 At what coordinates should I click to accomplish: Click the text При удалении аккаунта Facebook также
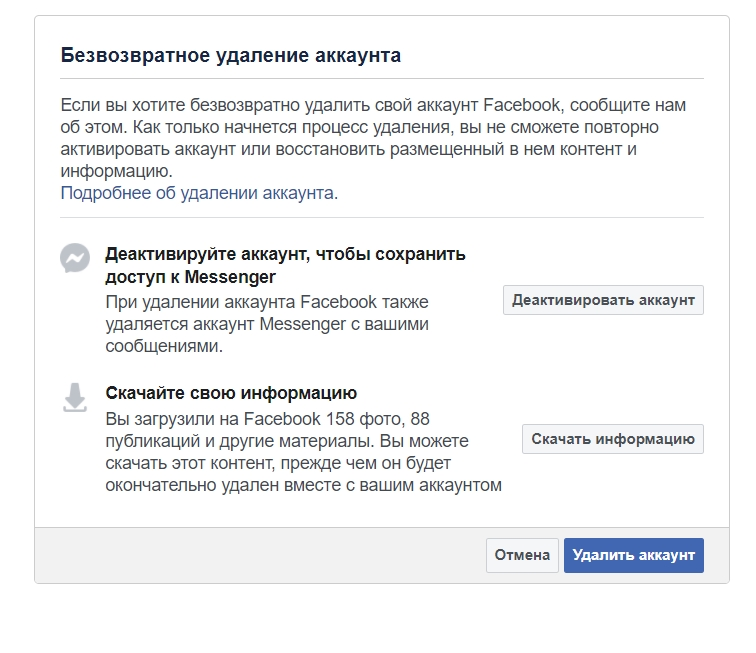tap(267, 302)
